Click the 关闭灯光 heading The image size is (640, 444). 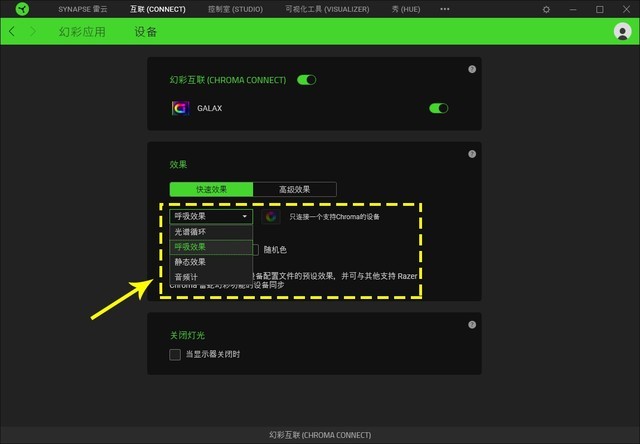[x=187, y=335]
